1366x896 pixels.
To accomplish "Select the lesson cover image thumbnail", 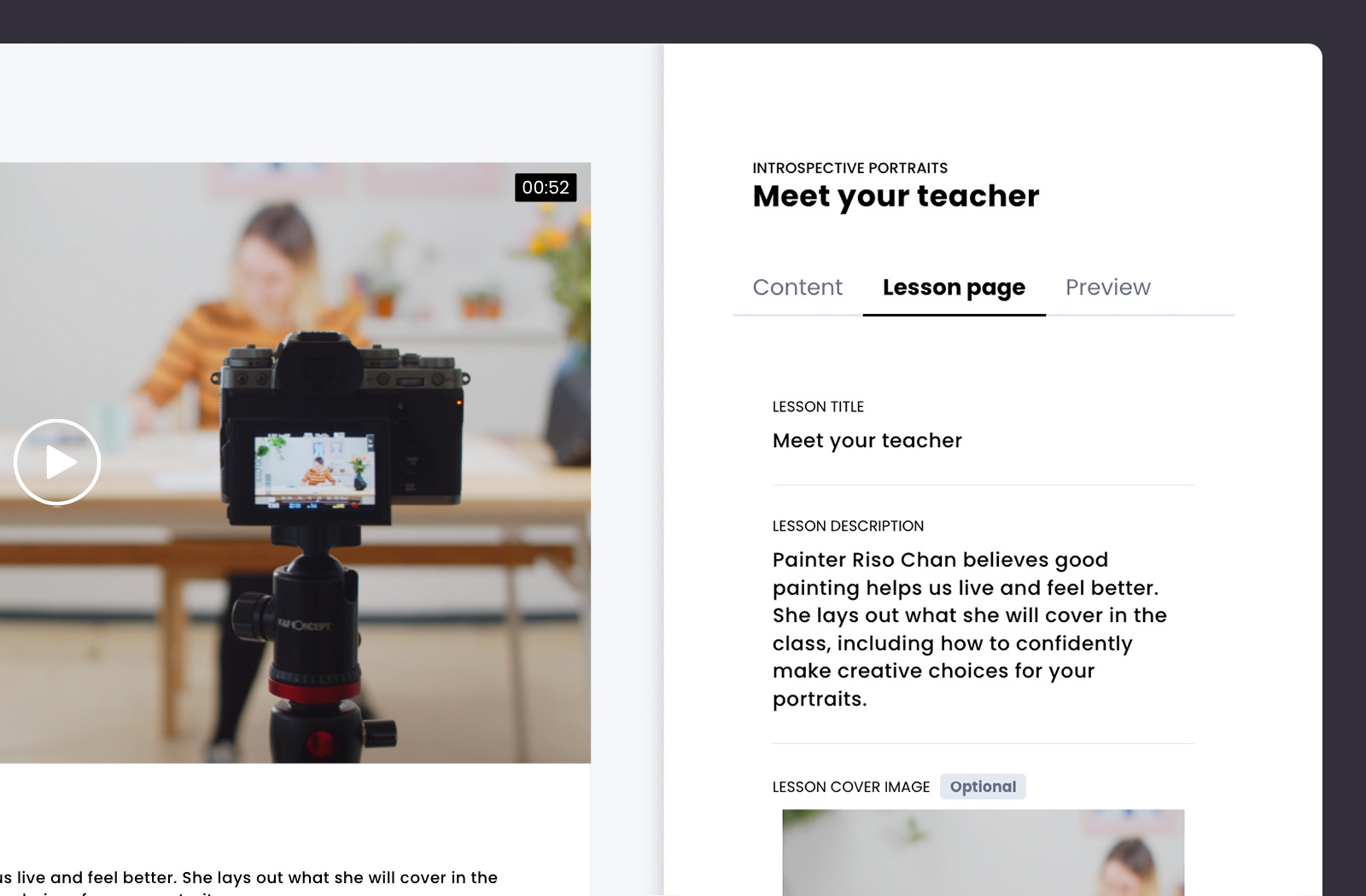I will [983, 852].
